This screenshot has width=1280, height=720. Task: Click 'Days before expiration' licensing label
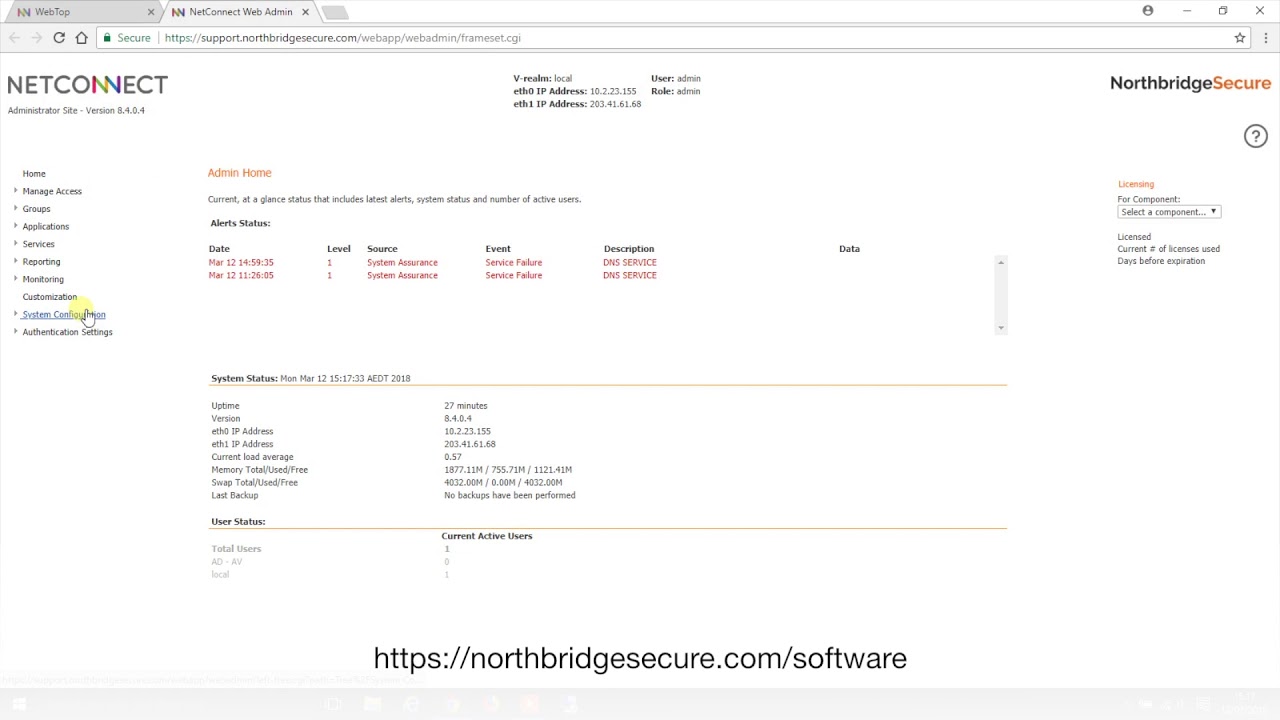coord(1161,261)
